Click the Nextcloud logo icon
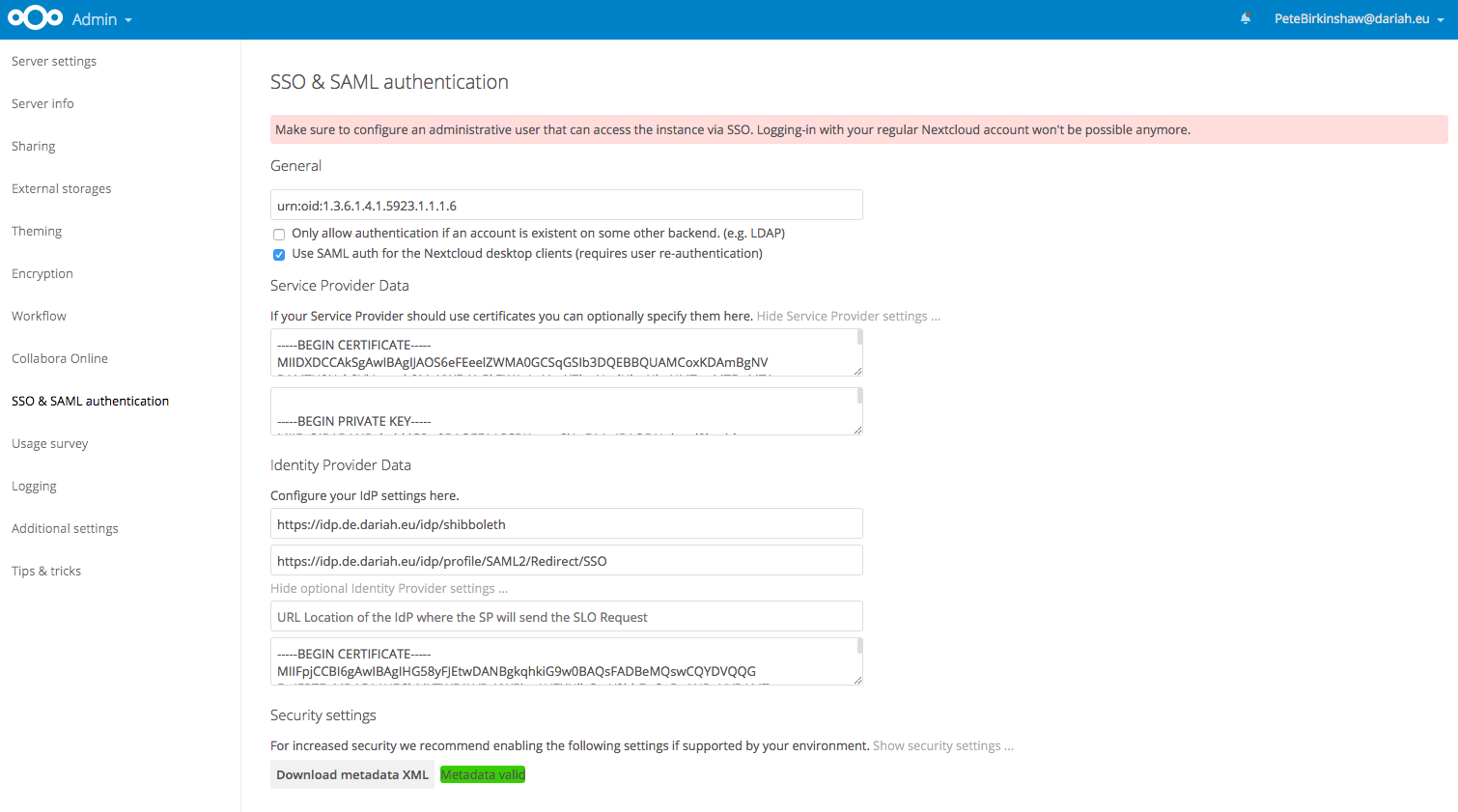Screen dimensions: 1458x812 click(36, 18)
